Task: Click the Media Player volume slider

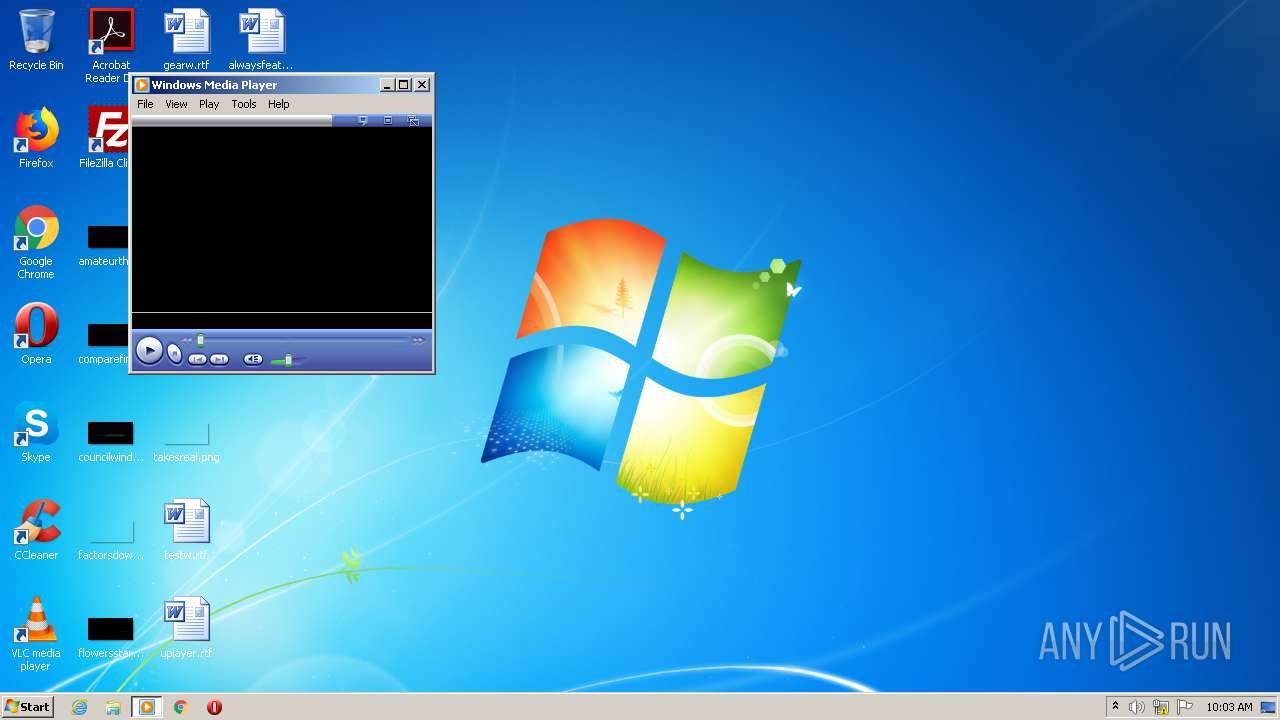Action: 288,359
